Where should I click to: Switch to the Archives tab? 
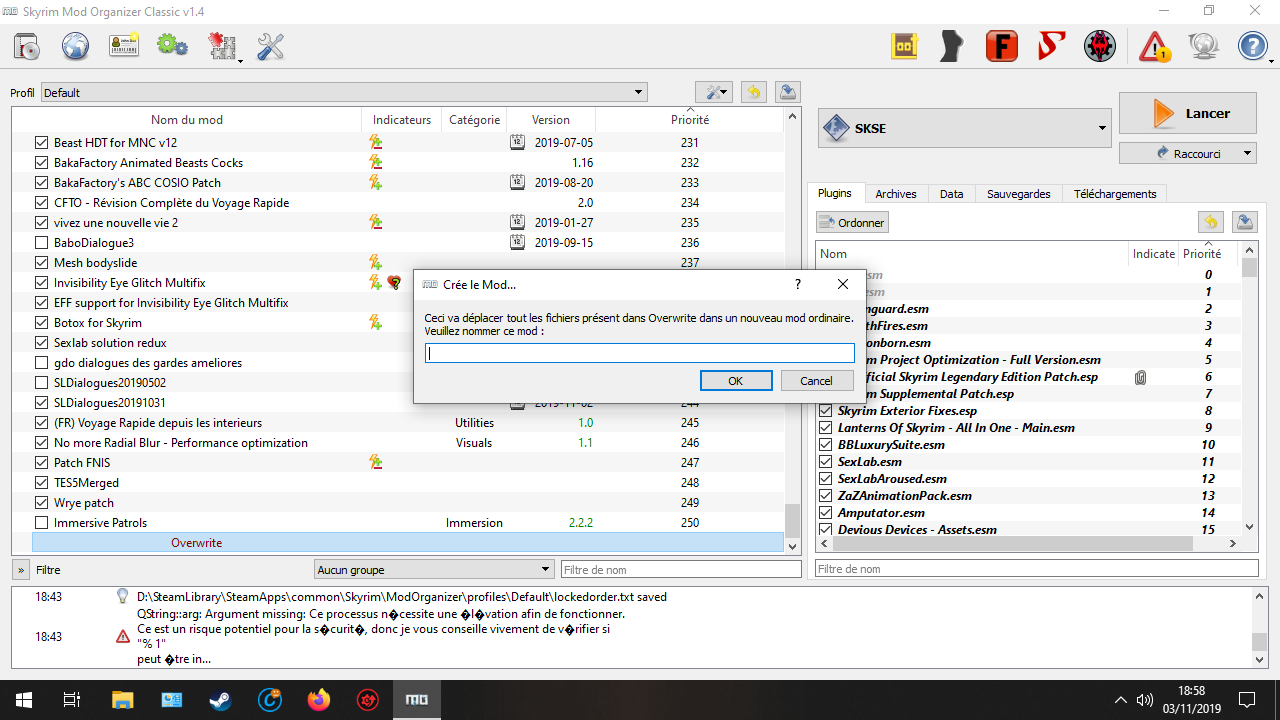click(896, 194)
